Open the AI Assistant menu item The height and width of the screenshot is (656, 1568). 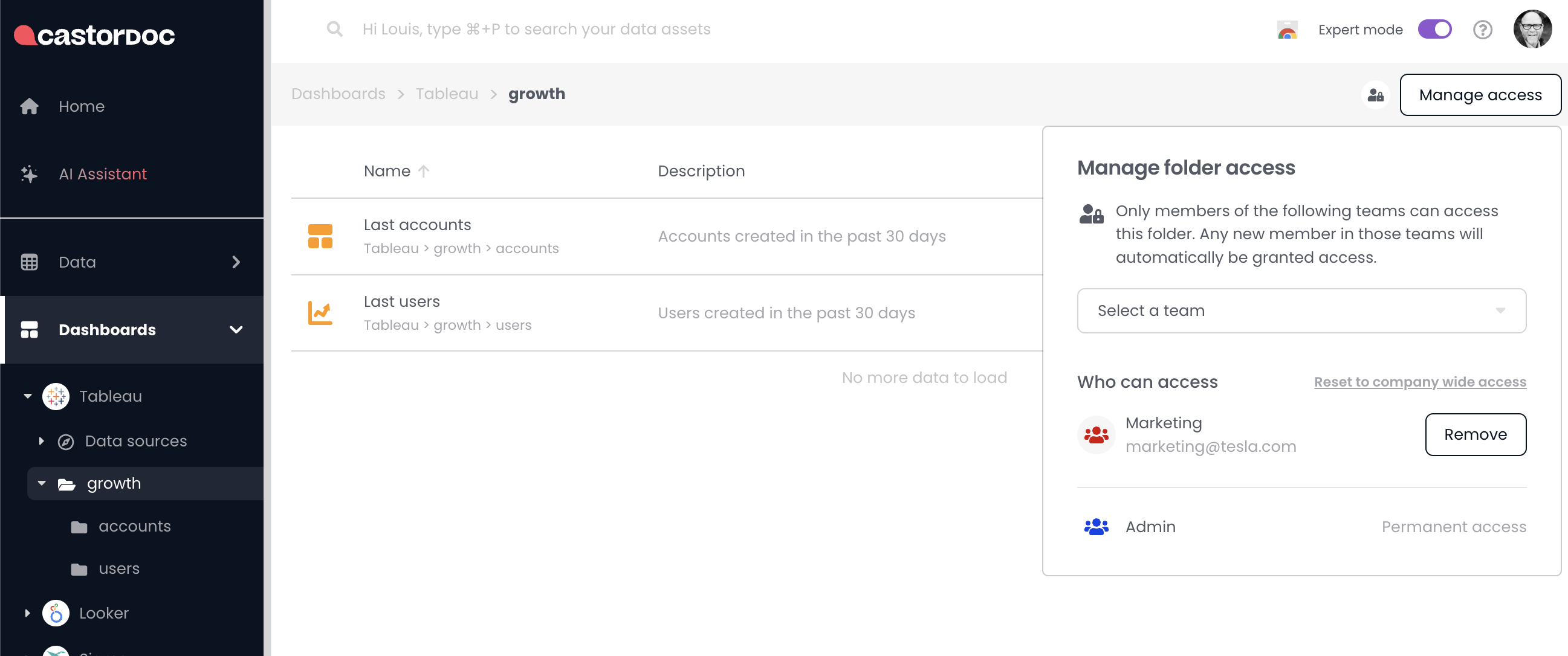[x=102, y=174]
